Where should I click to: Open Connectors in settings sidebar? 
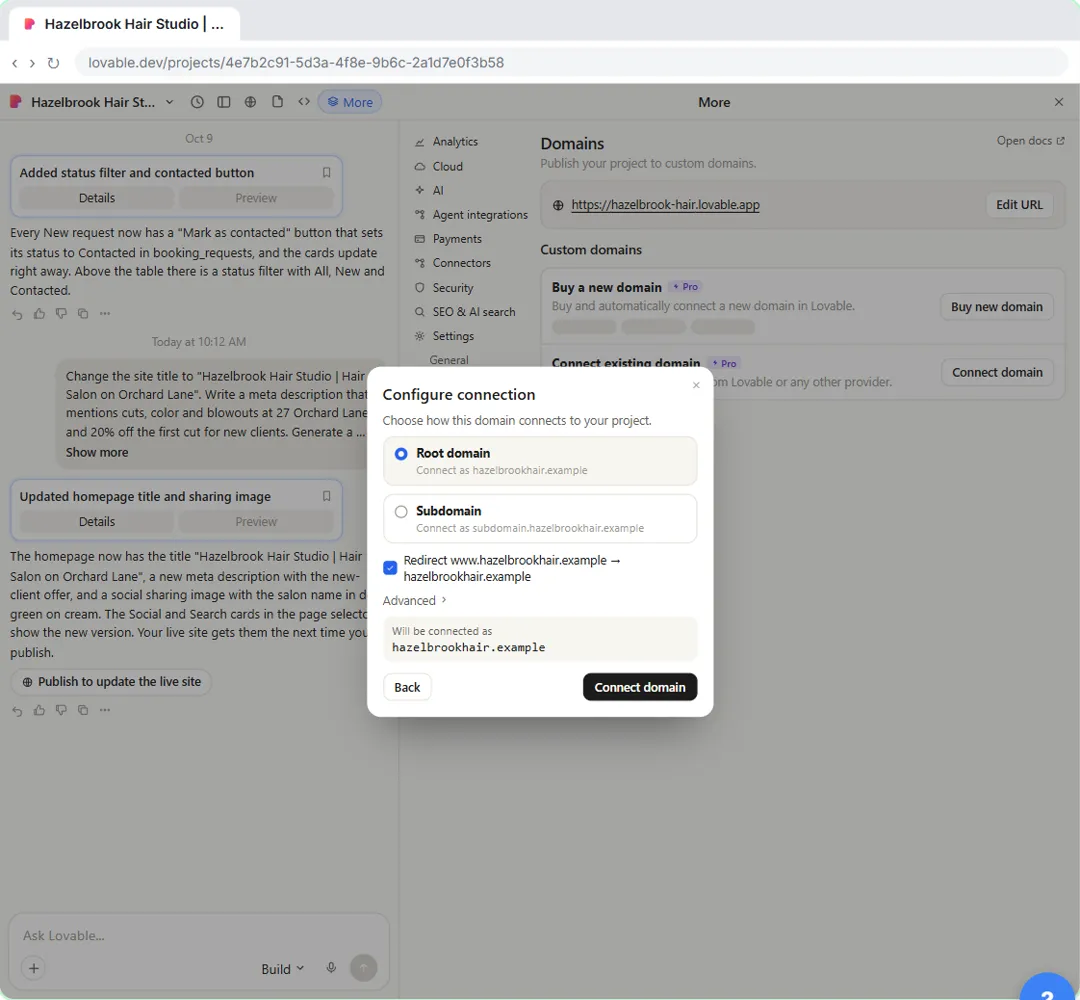point(461,263)
